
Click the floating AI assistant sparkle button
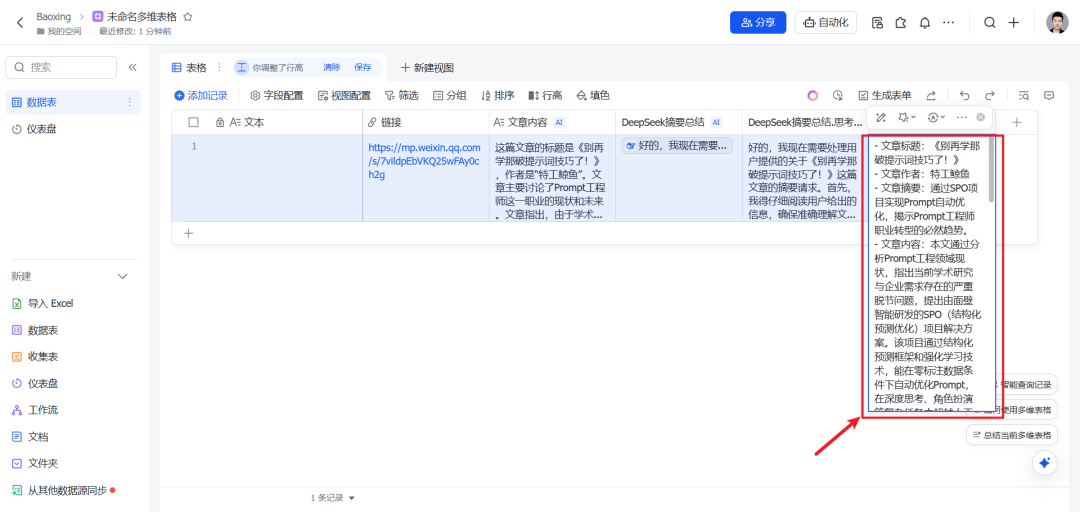coord(1044,463)
